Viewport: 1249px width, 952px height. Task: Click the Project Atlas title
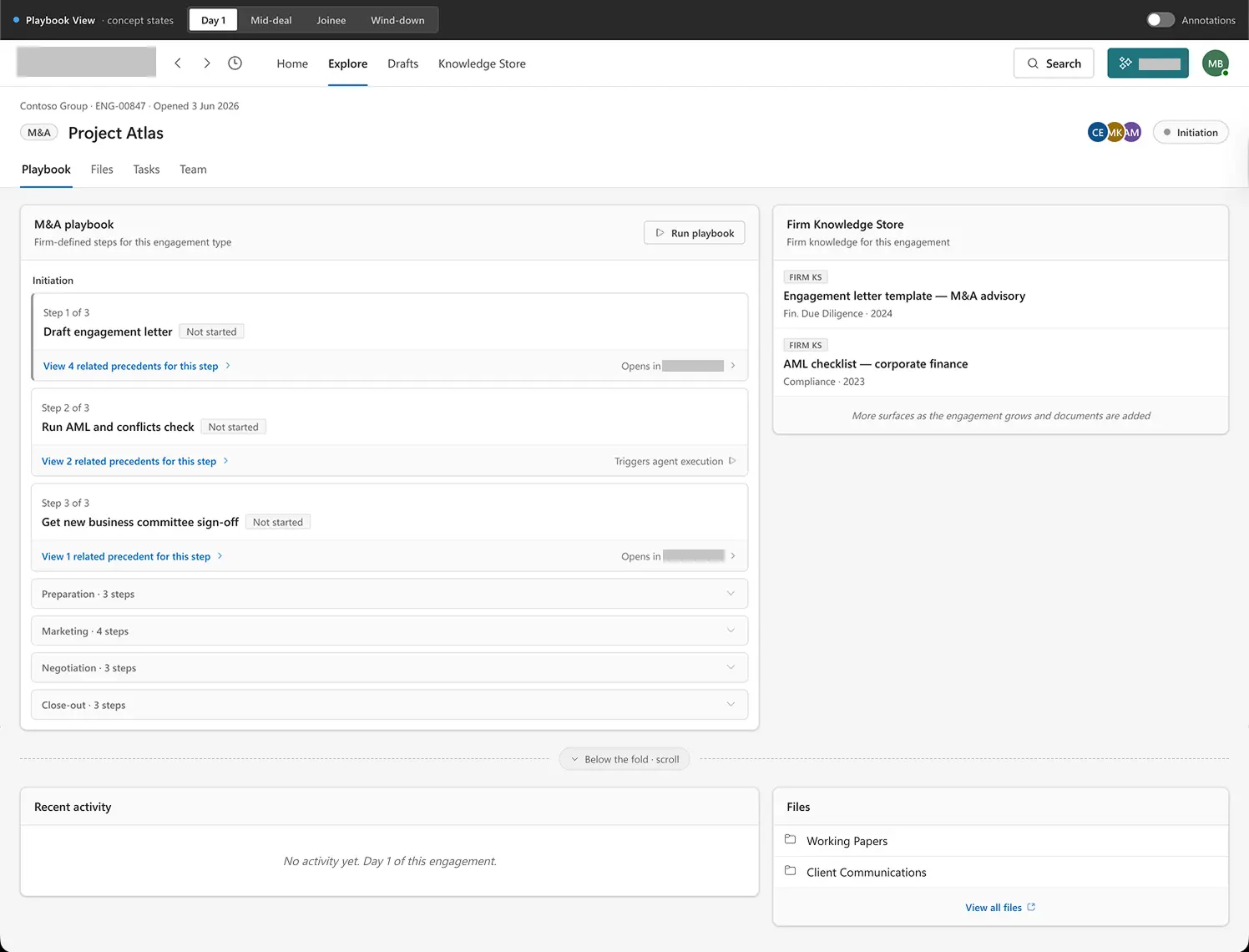pyautogui.click(x=116, y=133)
